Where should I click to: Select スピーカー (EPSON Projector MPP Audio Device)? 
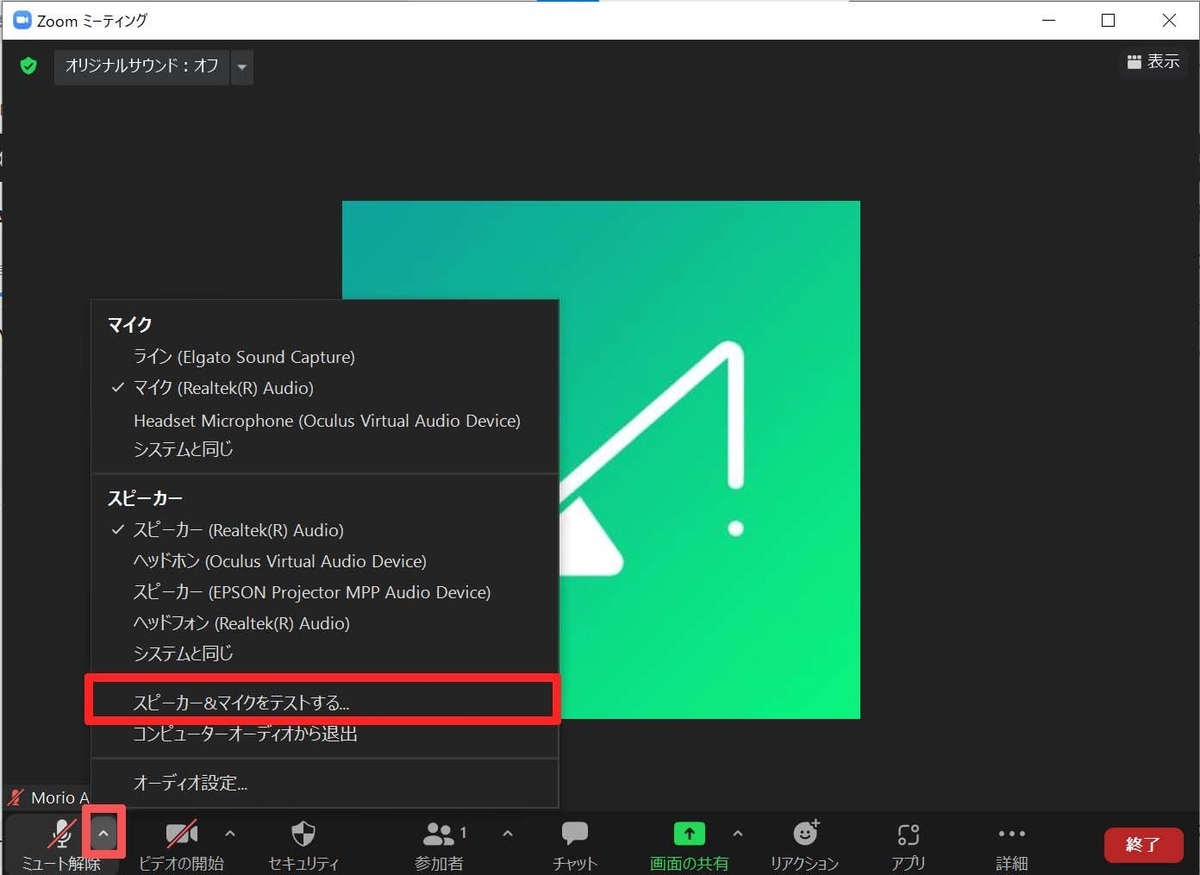pos(324,592)
